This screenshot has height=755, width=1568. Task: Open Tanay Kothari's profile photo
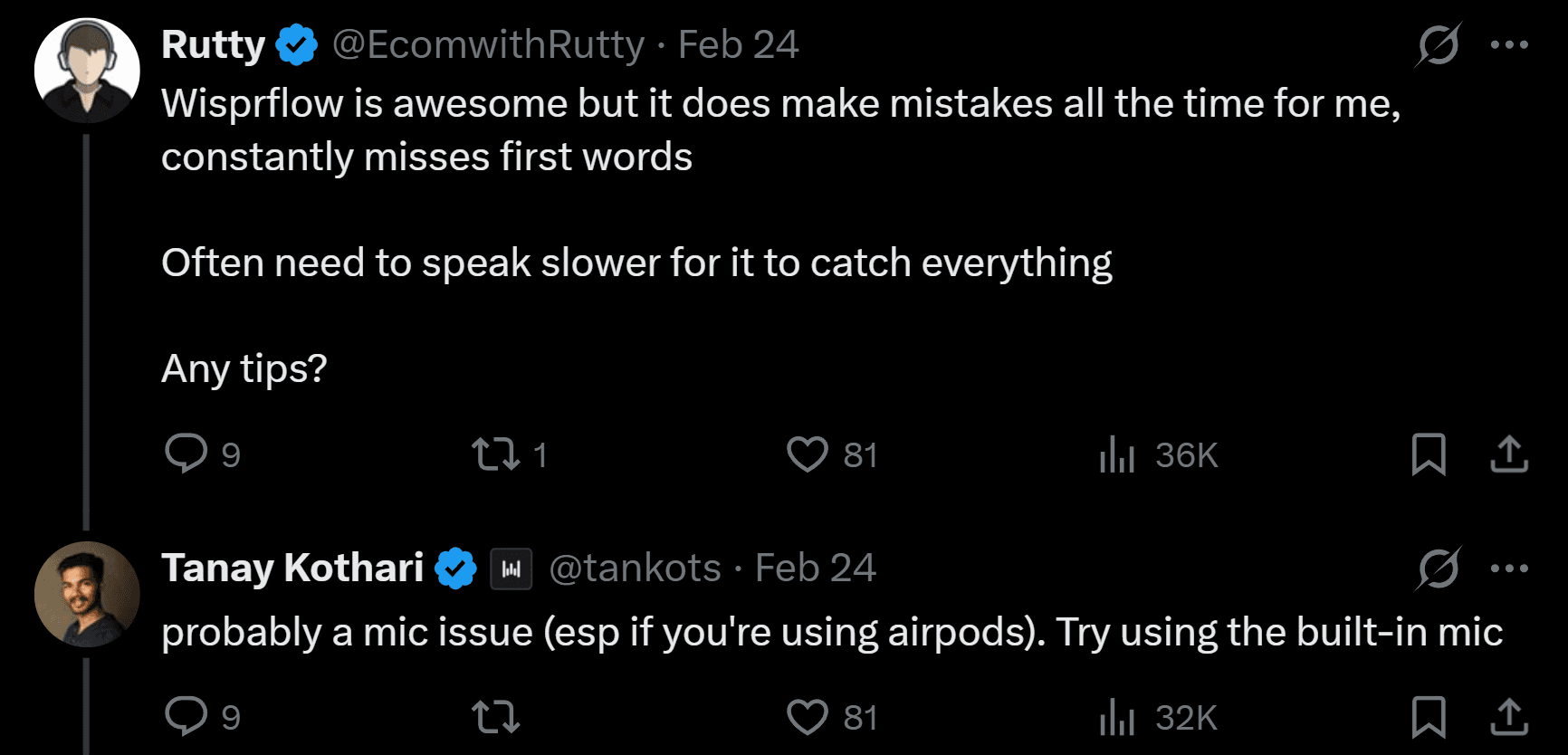(x=87, y=595)
